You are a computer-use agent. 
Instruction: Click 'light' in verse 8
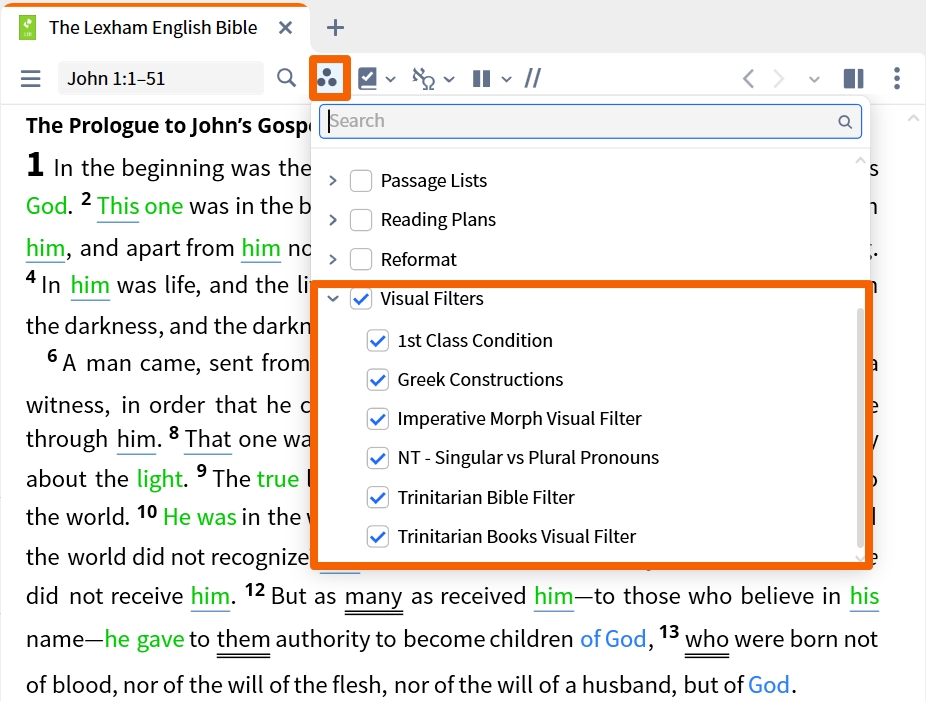[x=160, y=479]
